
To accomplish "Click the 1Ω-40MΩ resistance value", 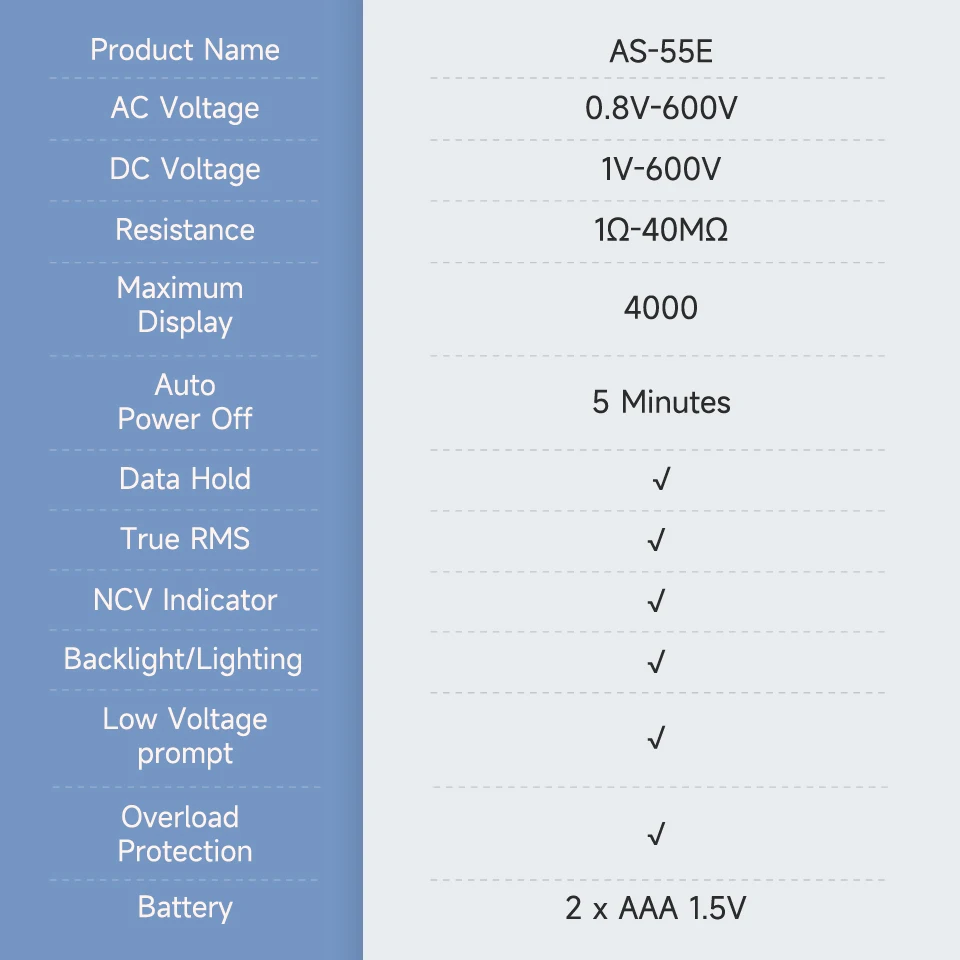I will (x=661, y=231).
